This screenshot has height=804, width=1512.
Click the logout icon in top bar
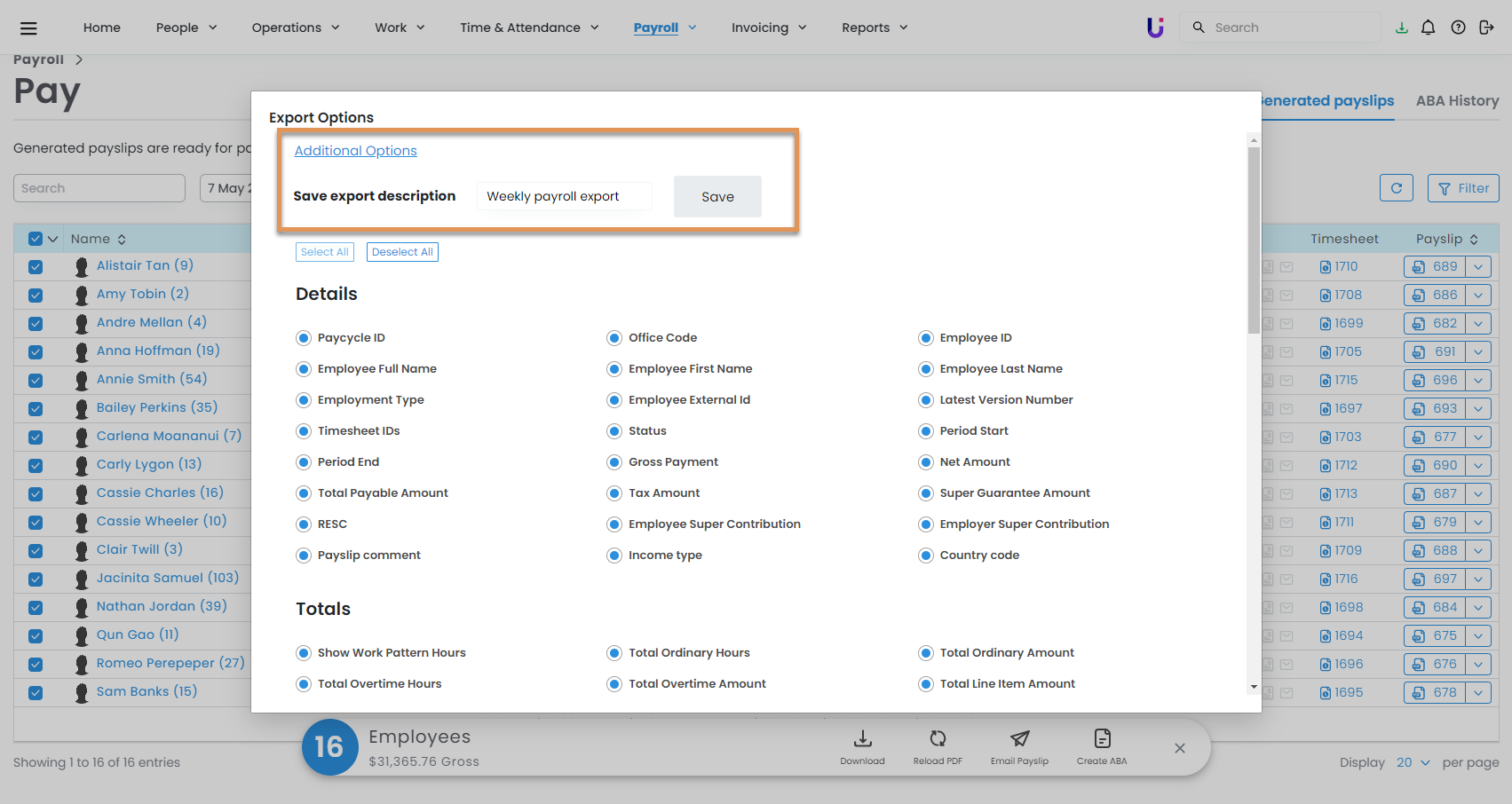click(1486, 28)
